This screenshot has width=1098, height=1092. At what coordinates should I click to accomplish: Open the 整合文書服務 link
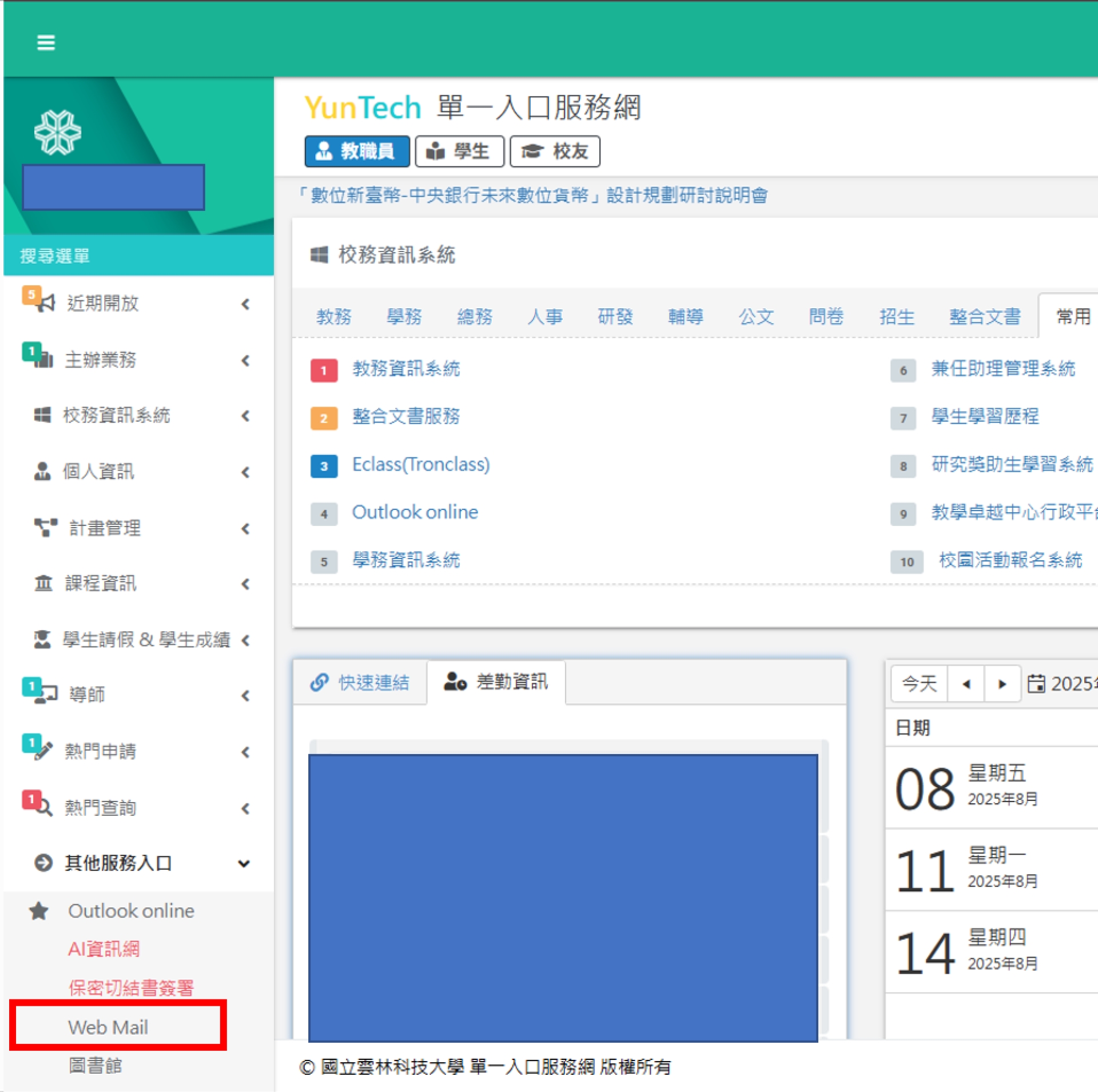(x=406, y=417)
